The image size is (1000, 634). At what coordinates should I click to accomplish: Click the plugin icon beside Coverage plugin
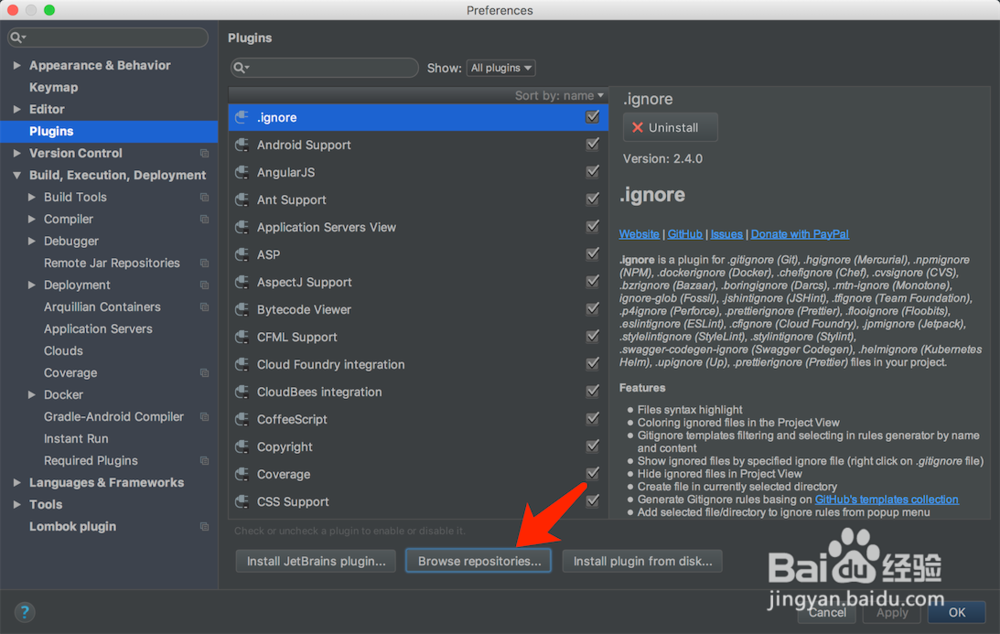pos(242,474)
